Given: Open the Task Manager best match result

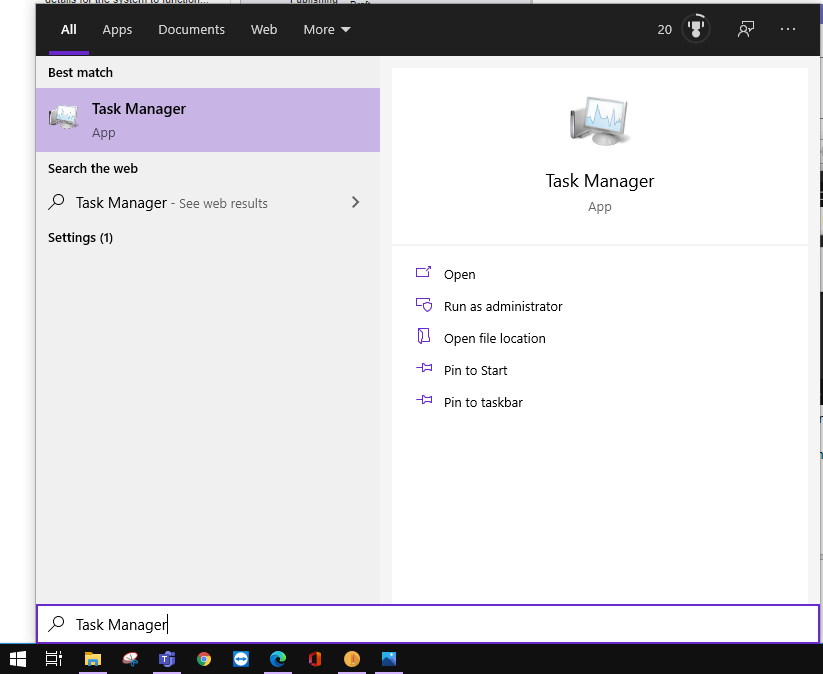Looking at the screenshot, I should click(208, 120).
